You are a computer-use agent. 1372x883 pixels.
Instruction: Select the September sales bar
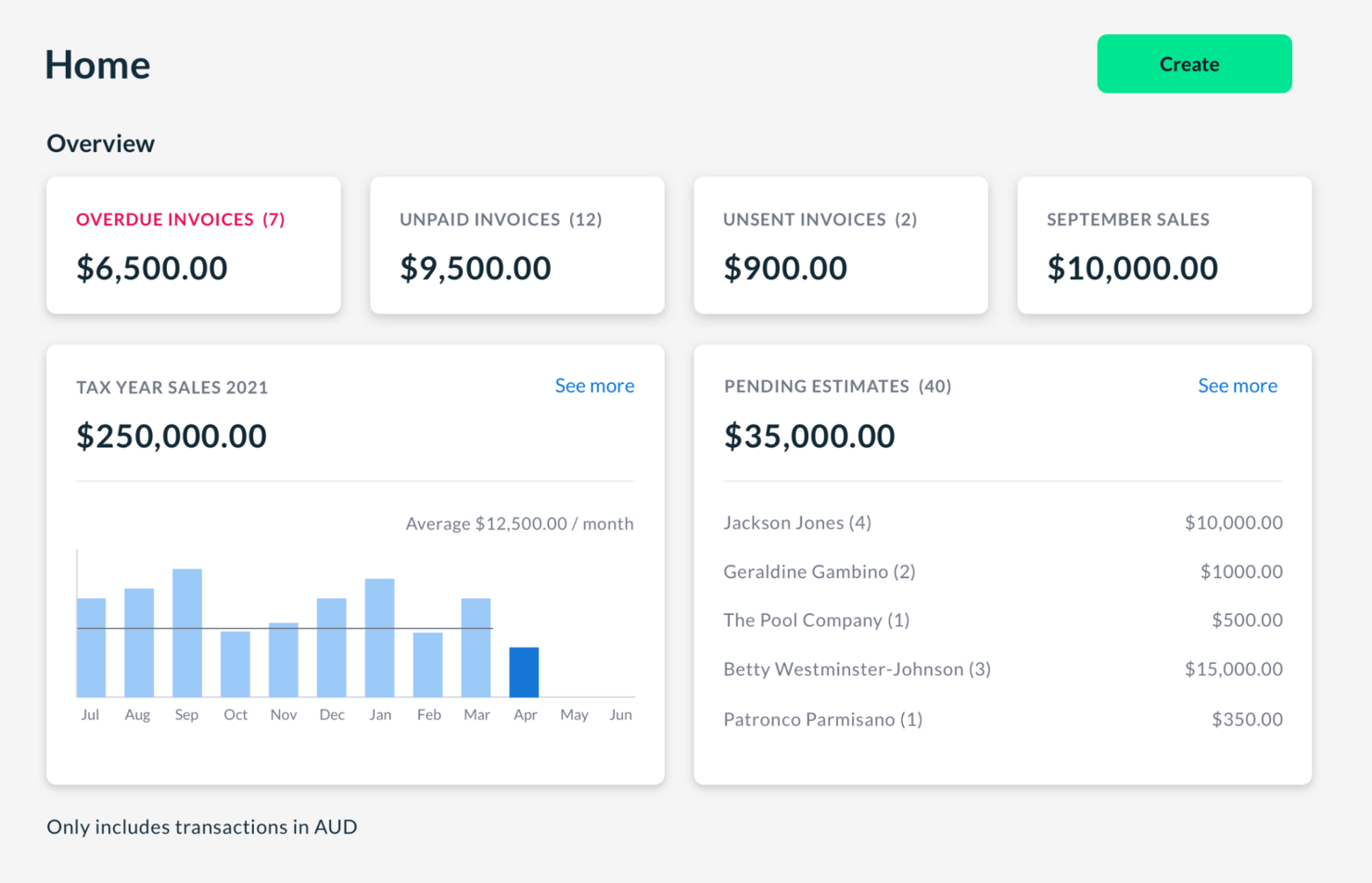[x=186, y=631]
